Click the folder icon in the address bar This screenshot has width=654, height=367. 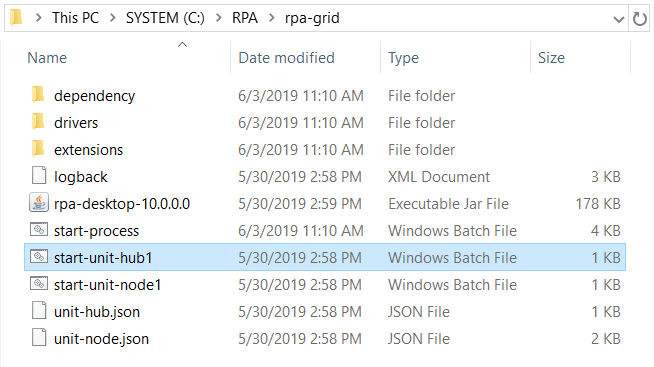(x=16, y=18)
